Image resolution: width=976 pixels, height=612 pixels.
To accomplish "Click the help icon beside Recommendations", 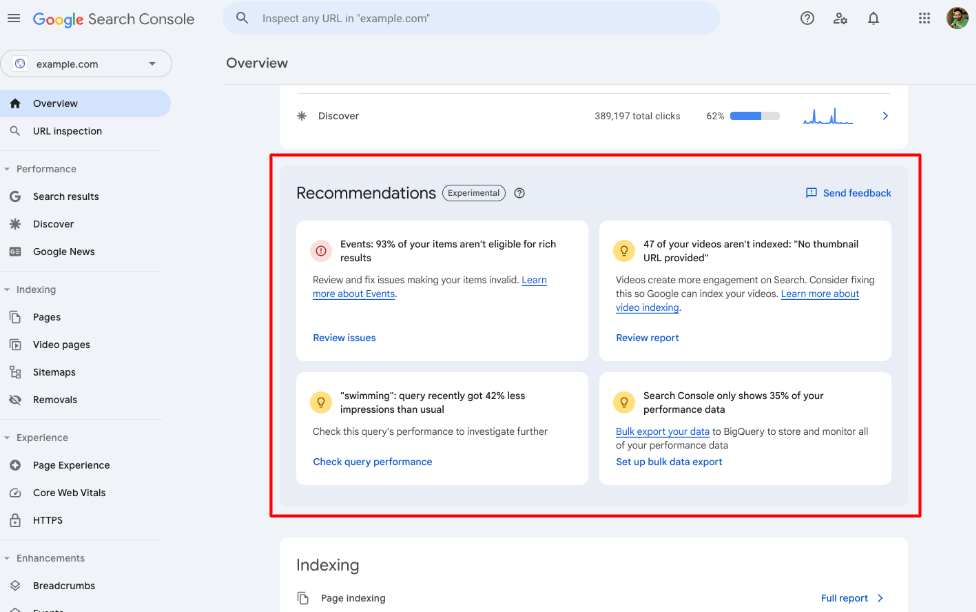I will tap(519, 193).
